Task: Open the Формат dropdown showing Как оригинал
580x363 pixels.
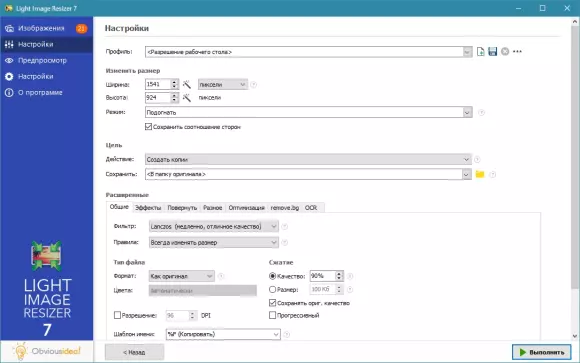Action: (x=182, y=276)
